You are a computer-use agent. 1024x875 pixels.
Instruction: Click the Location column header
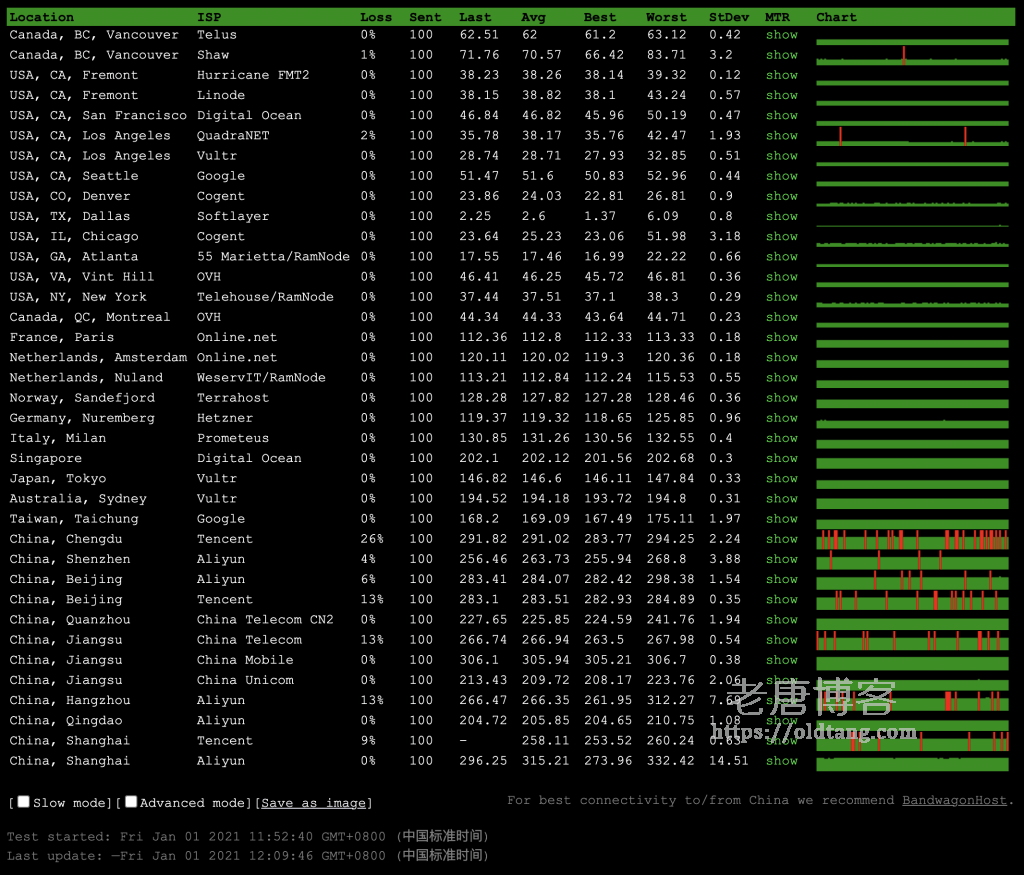(x=42, y=17)
